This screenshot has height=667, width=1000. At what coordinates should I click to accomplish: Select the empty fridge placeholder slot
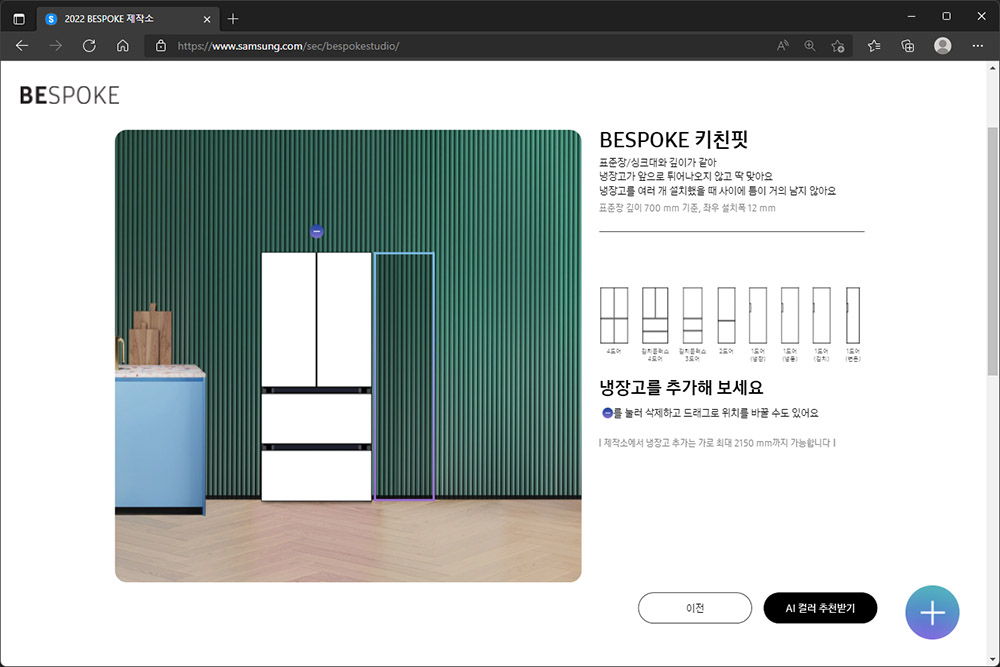(x=404, y=376)
